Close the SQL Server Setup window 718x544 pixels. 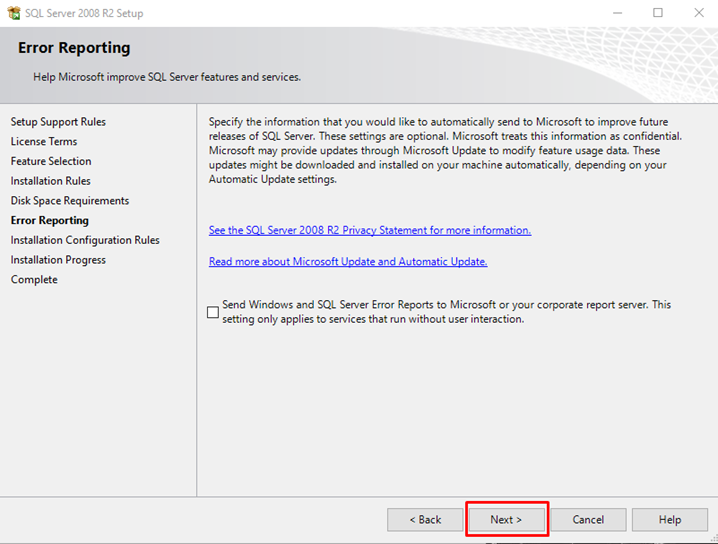pyautogui.click(x=698, y=13)
